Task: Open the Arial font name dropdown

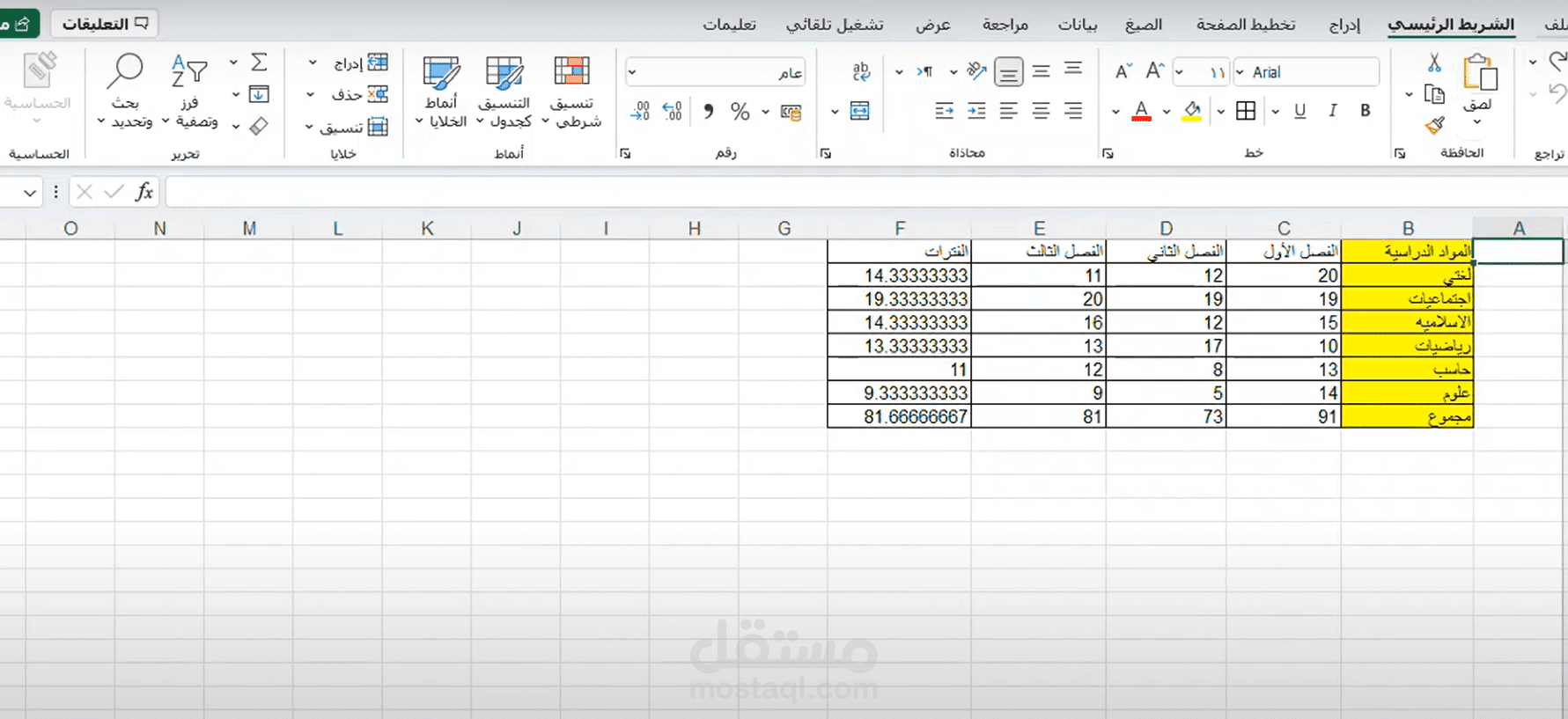Action: (1240, 72)
